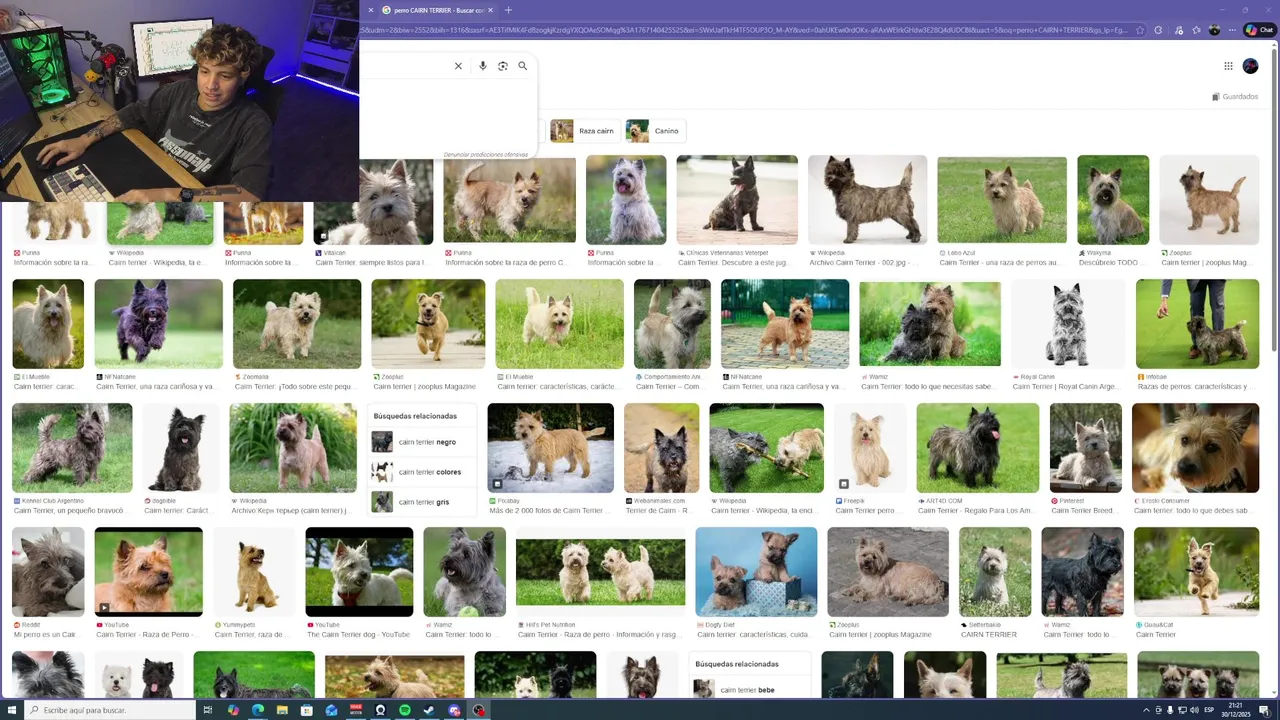Open Steam from the taskbar

tap(430, 710)
